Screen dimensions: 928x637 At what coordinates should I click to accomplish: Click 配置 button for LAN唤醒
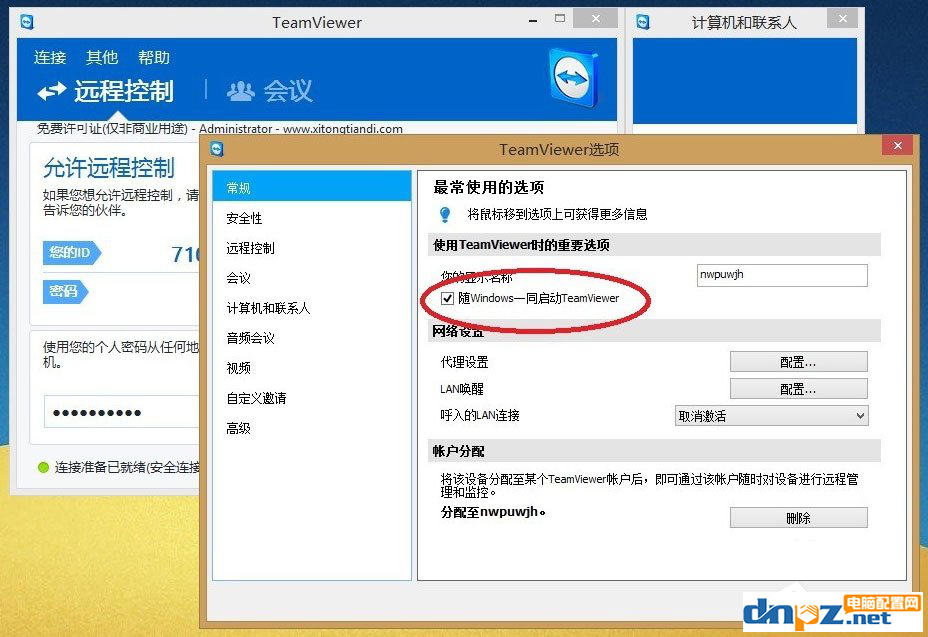pyautogui.click(x=798, y=389)
